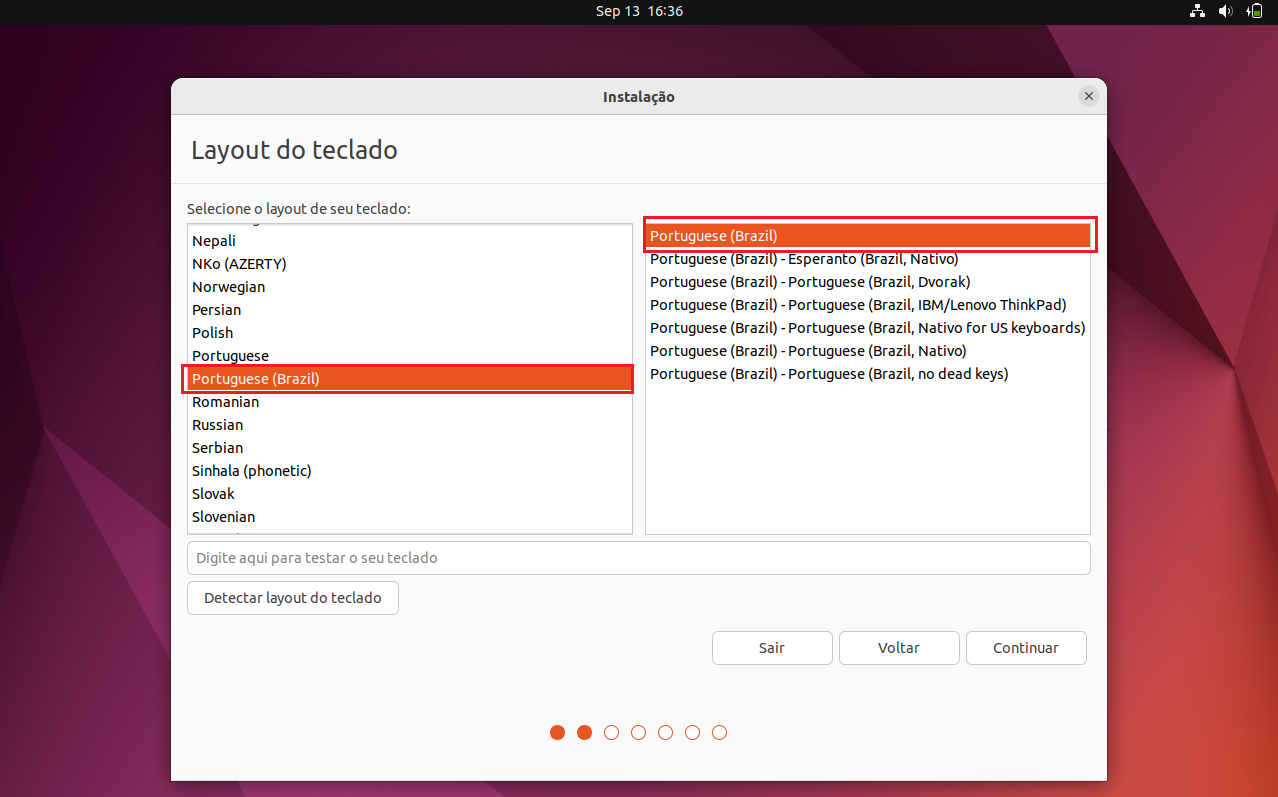Select the IBM/Lenovo ThinkPad variant
The width and height of the screenshot is (1278, 797).
pyautogui.click(x=868, y=305)
